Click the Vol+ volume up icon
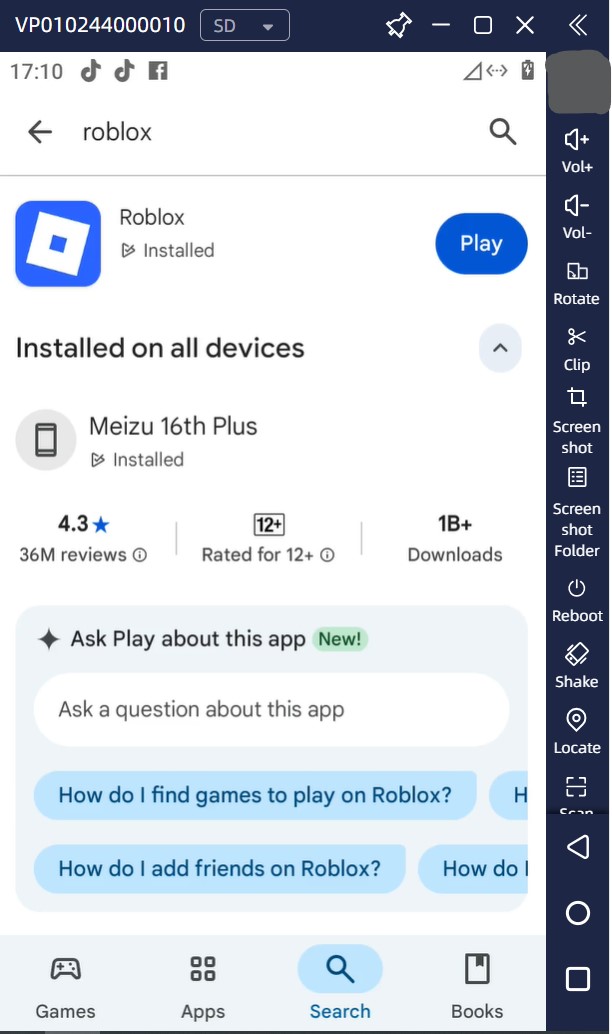The width and height of the screenshot is (612, 1034). [x=576, y=140]
